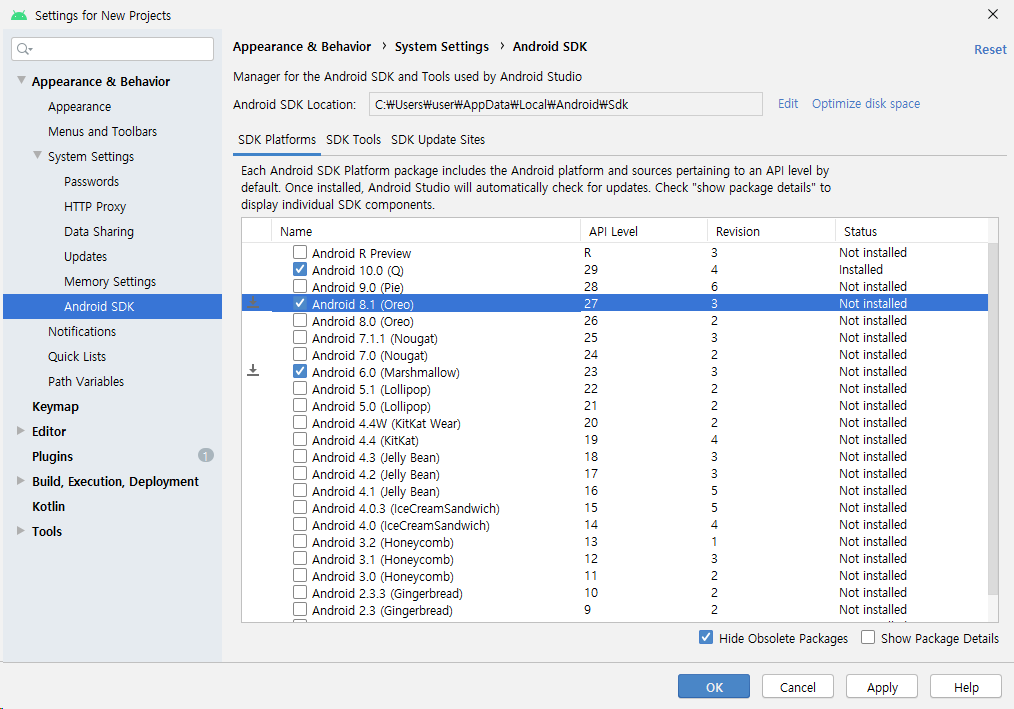The image size is (1014, 709).
Task: Collapse the System Settings tree node
Action: (38, 156)
